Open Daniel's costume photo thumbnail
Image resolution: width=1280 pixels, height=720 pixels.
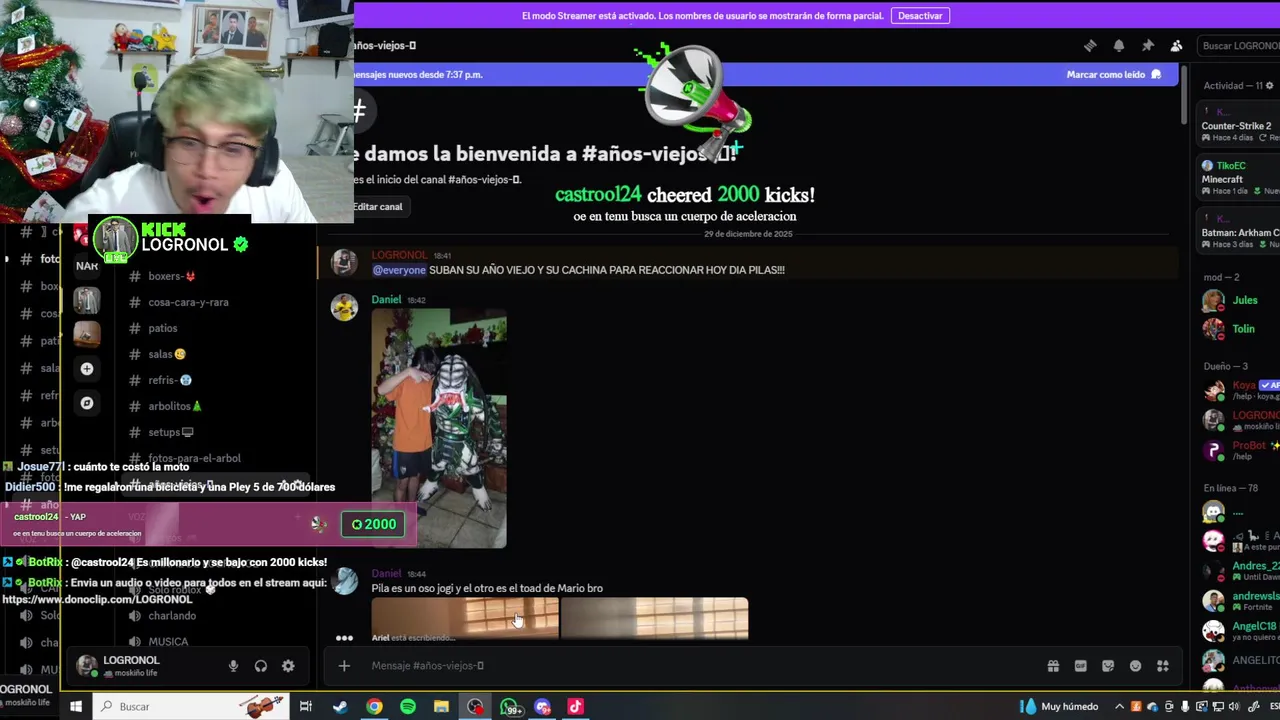click(x=439, y=428)
